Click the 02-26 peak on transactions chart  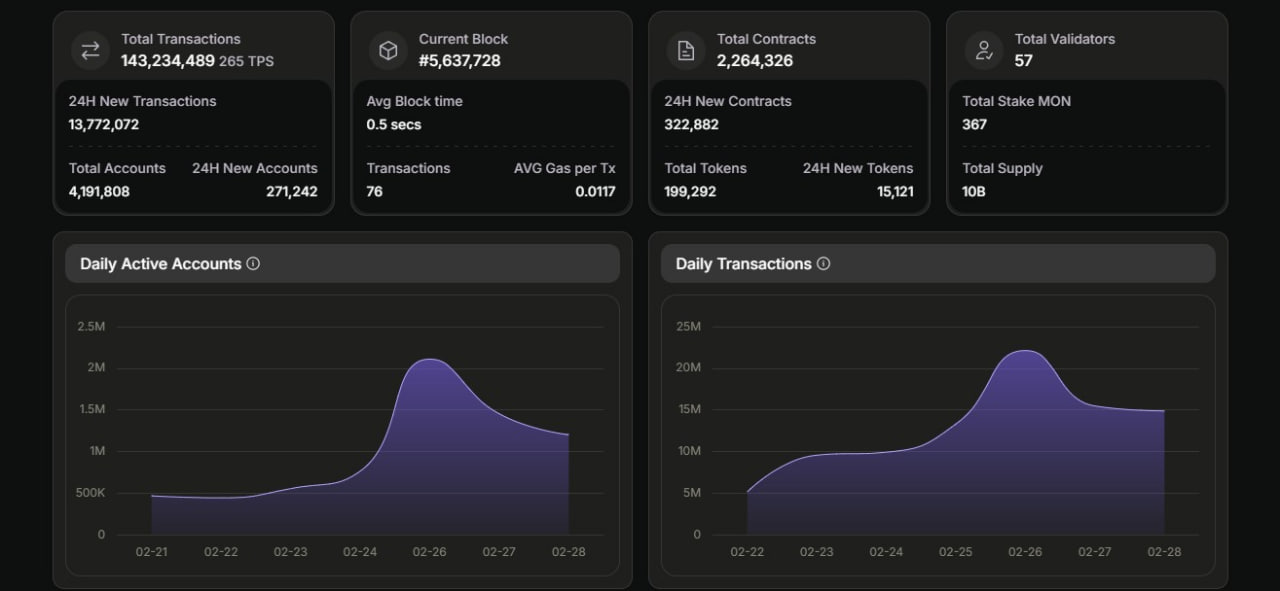coord(1026,351)
